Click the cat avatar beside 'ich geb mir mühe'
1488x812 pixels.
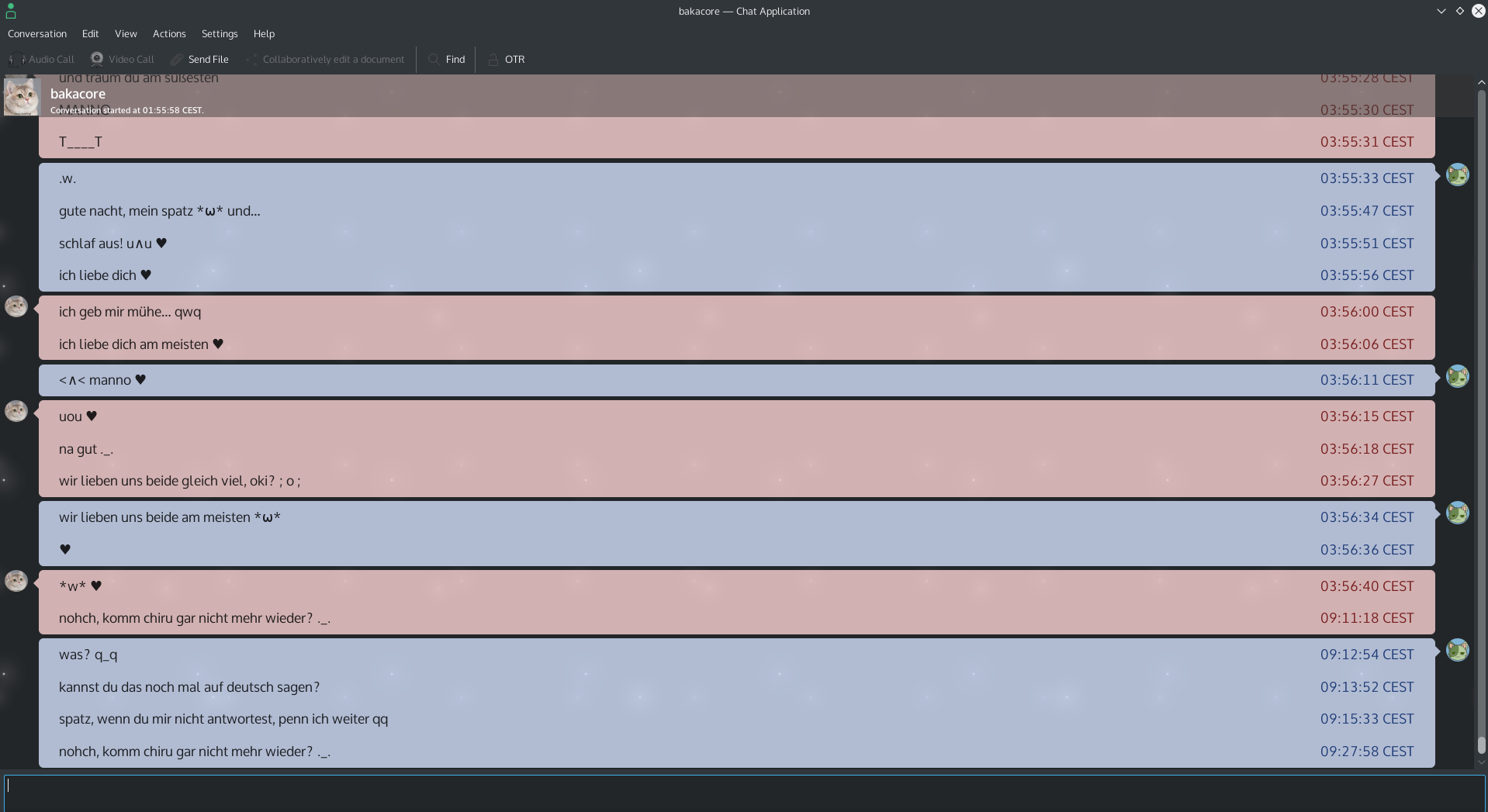[16, 306]
